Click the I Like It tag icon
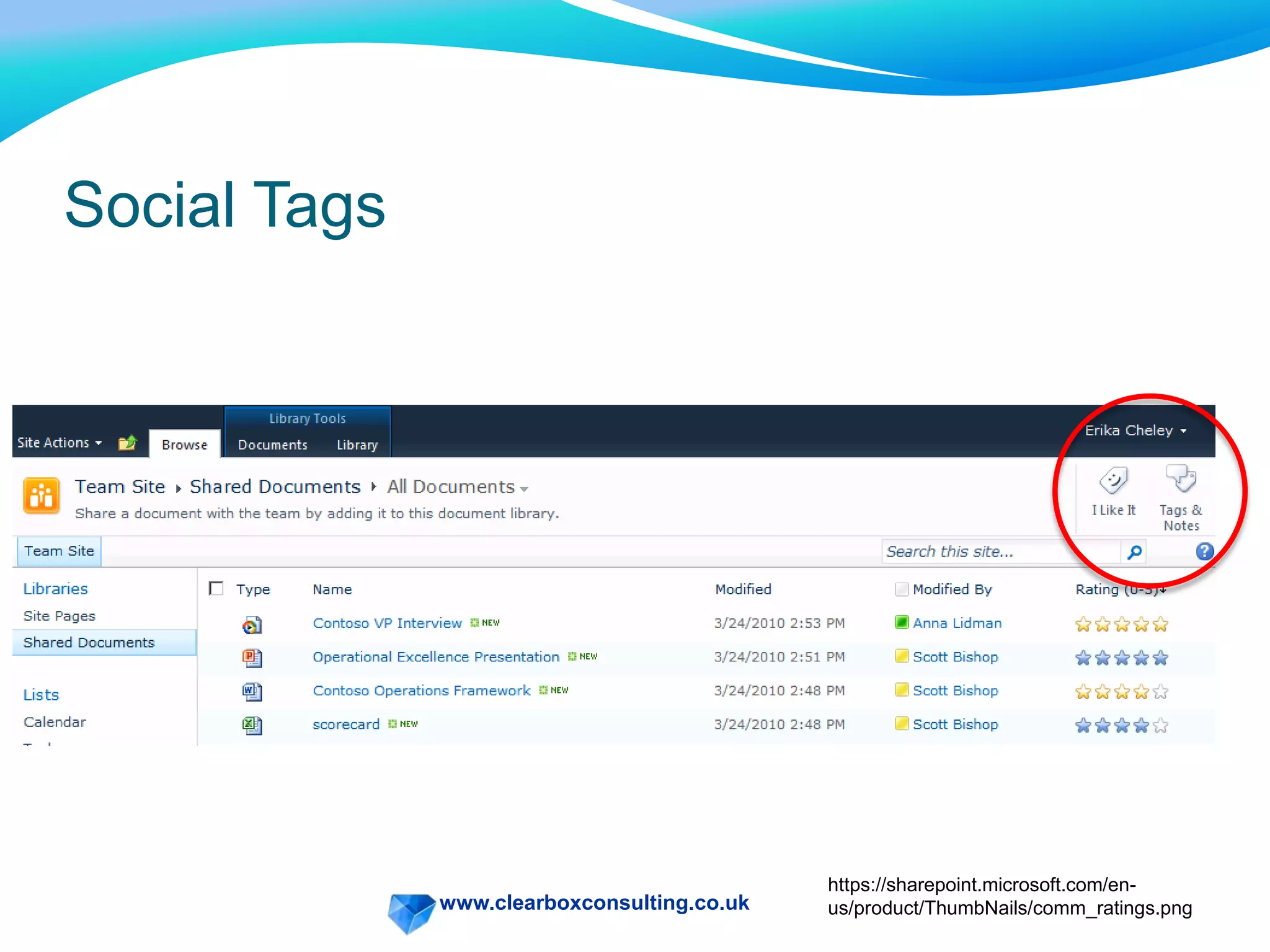Screen dimensions: 1270x952 (1113, 480)
